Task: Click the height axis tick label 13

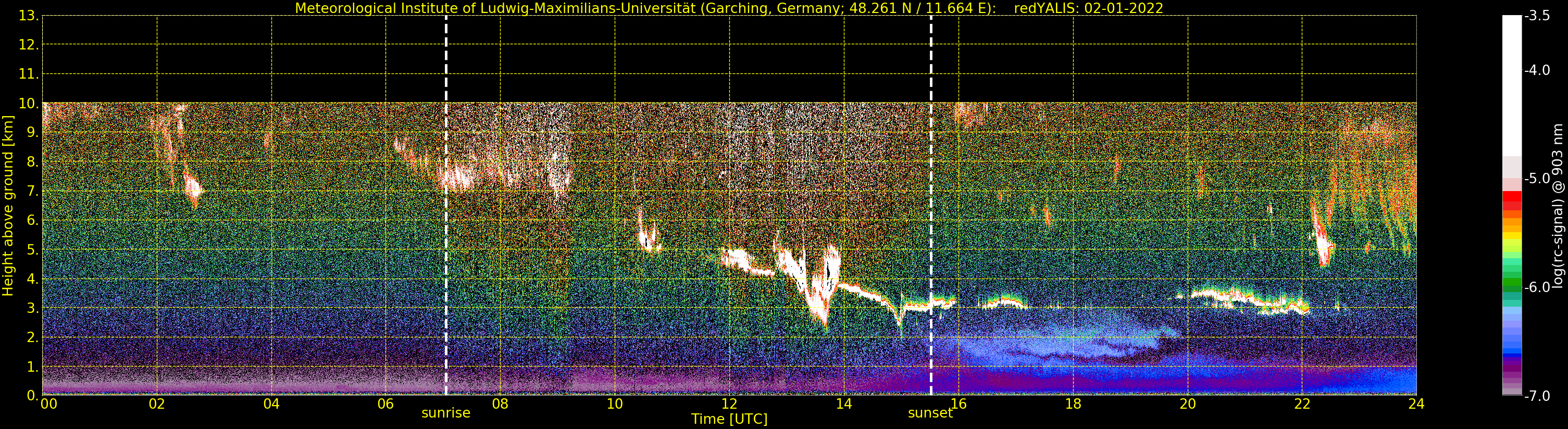Action: tap(29, 16)
